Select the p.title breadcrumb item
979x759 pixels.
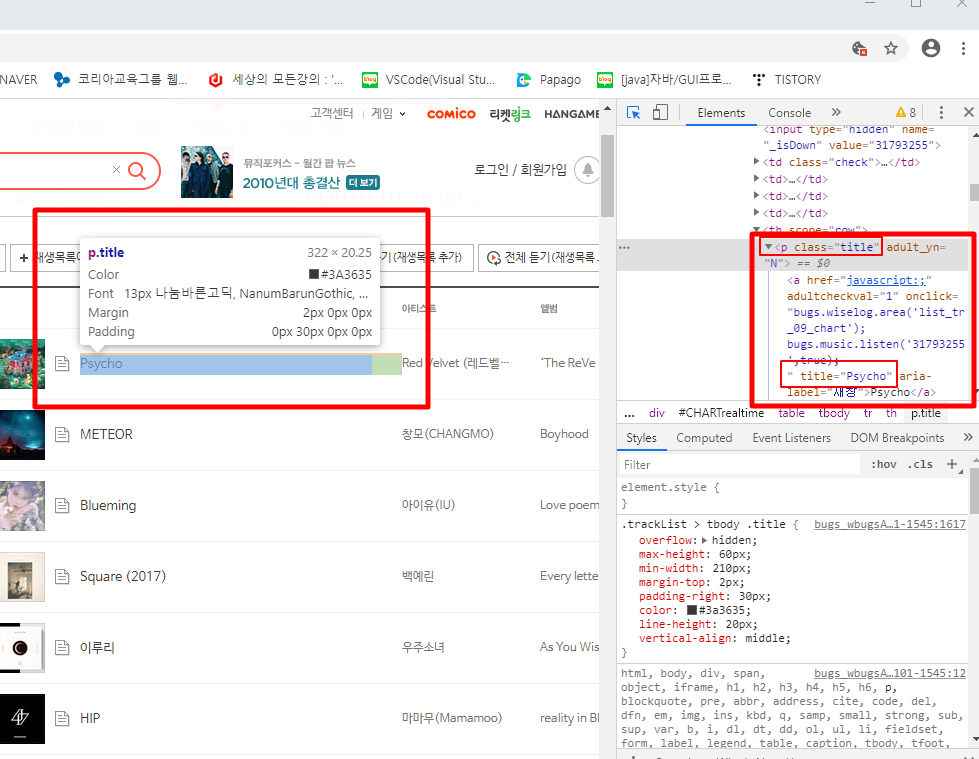coord(925,413)
